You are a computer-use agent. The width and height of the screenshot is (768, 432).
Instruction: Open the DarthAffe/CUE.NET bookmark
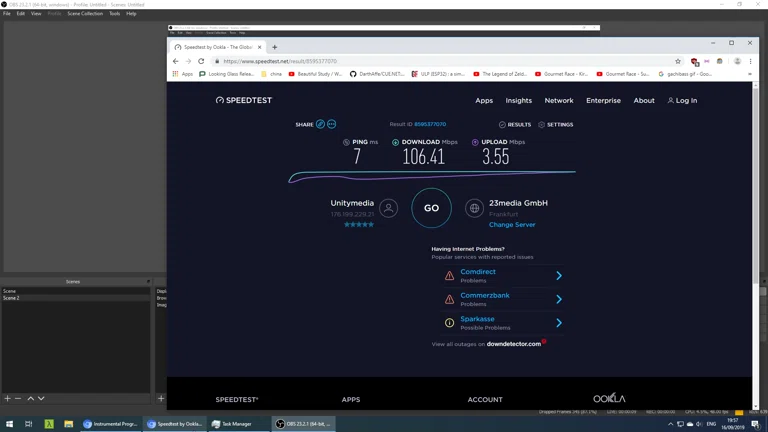point(377,74)
